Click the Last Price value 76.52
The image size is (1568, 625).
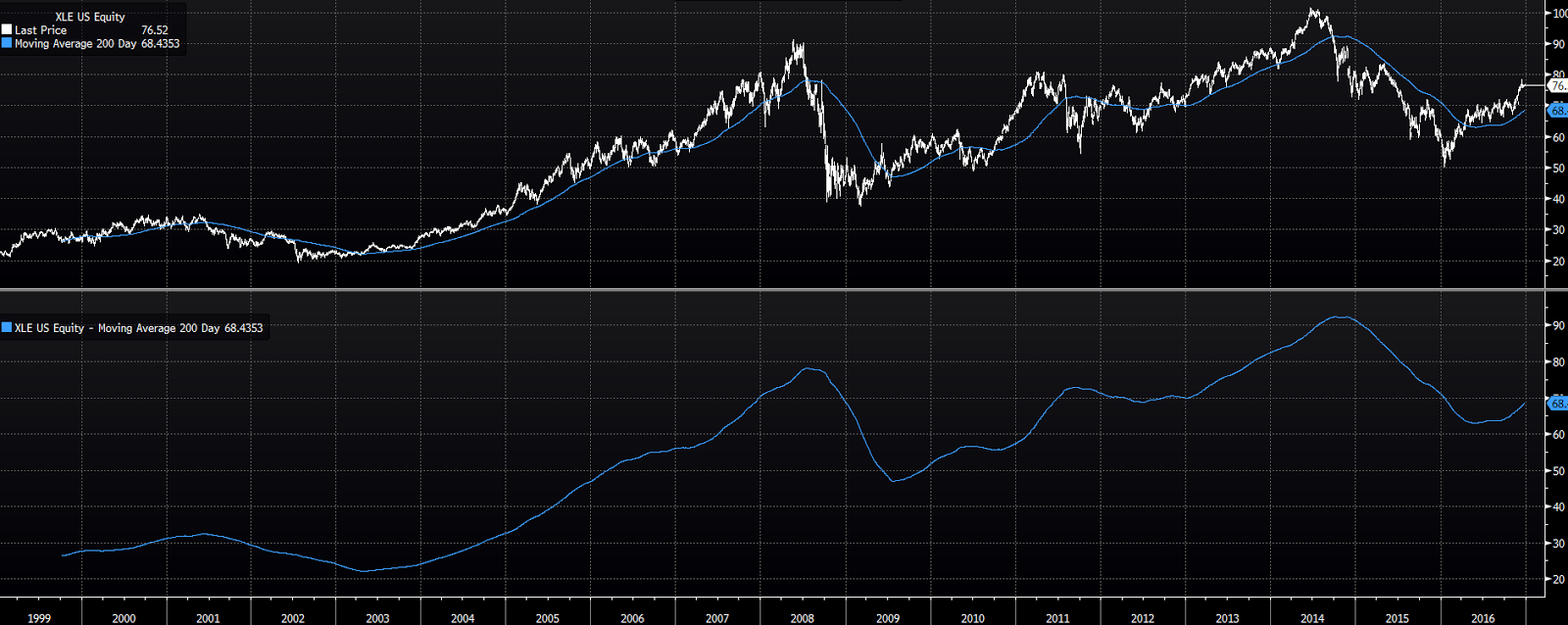[x=155, y=30]
